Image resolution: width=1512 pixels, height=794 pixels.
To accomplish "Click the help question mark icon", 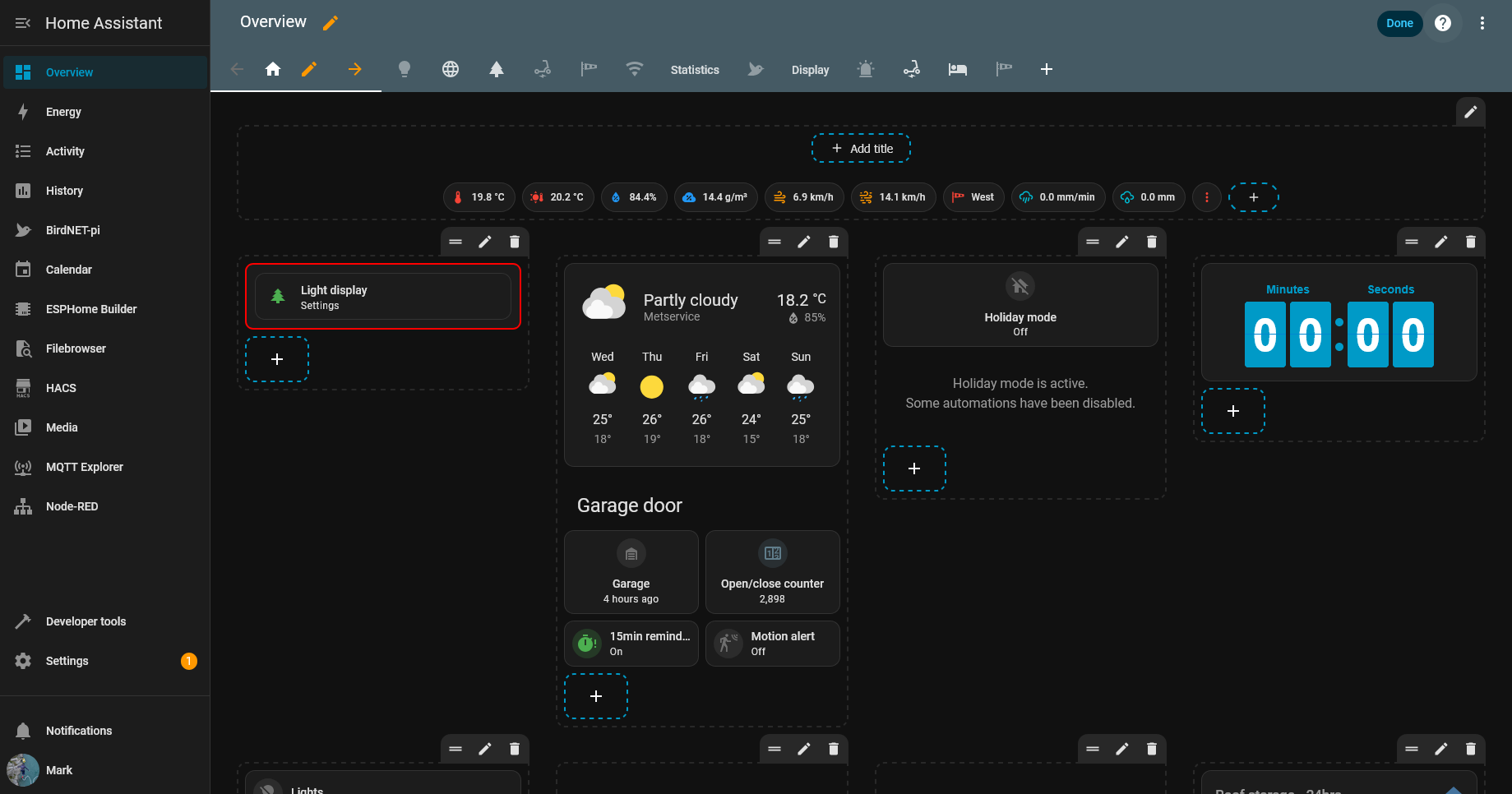I will 1442,23.
